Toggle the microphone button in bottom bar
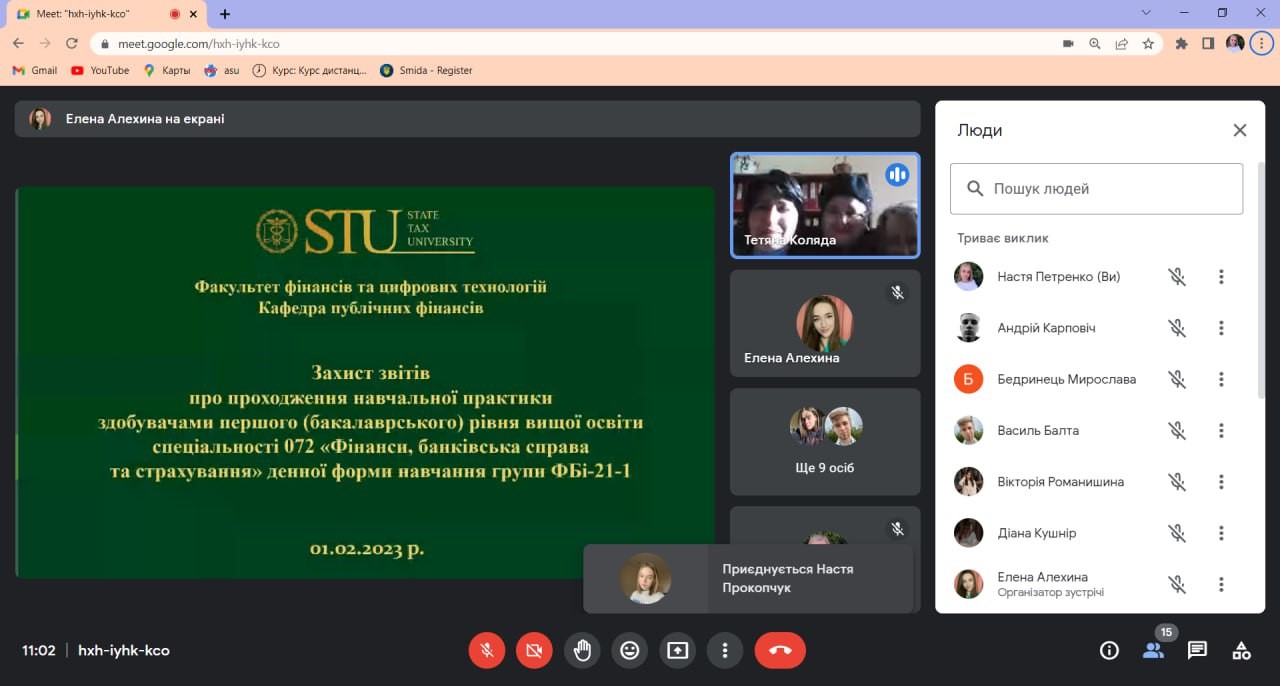 pos(487,650)
